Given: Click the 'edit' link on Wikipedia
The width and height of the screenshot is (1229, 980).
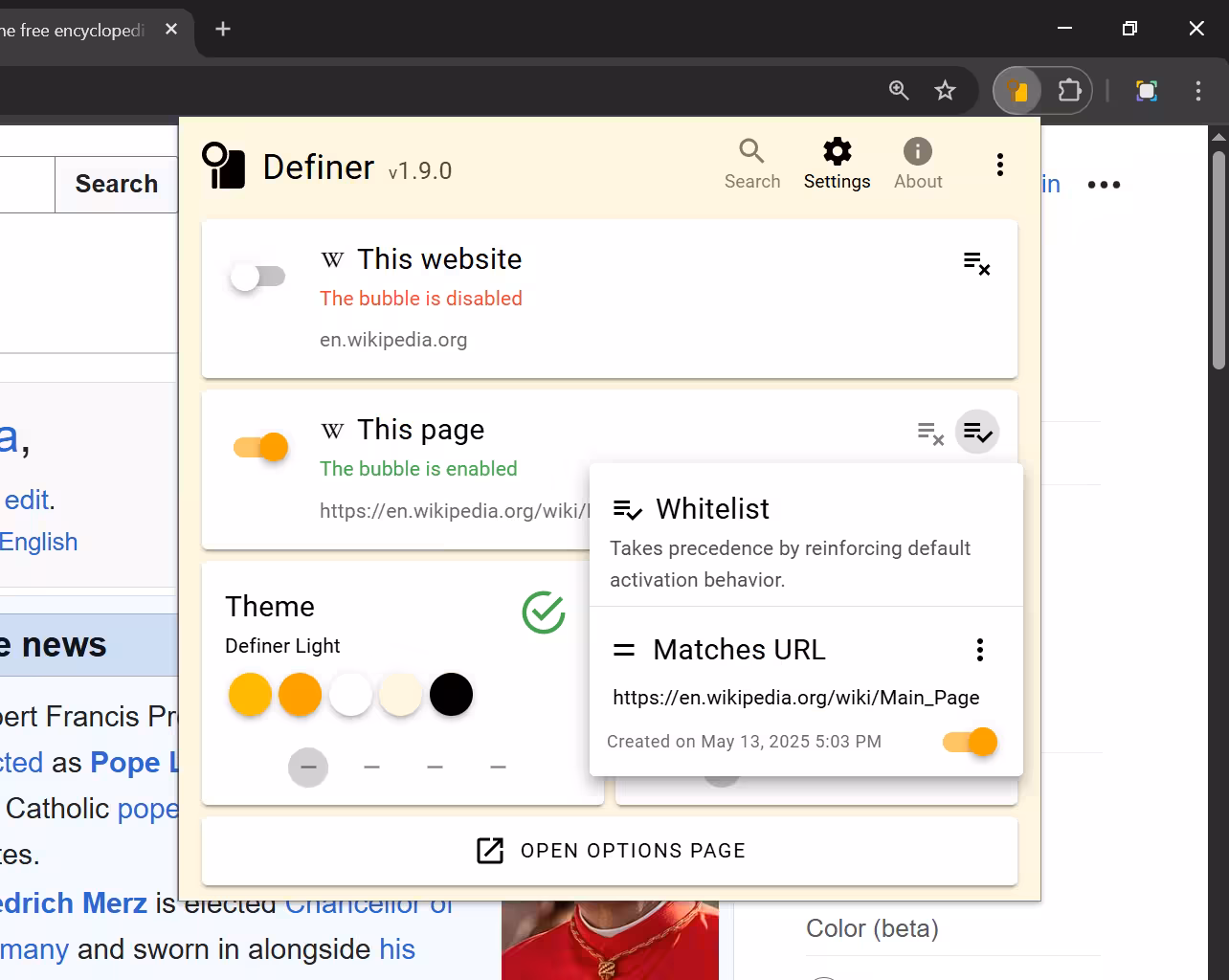Looking at the screenshot, I should tap(27, 500).
